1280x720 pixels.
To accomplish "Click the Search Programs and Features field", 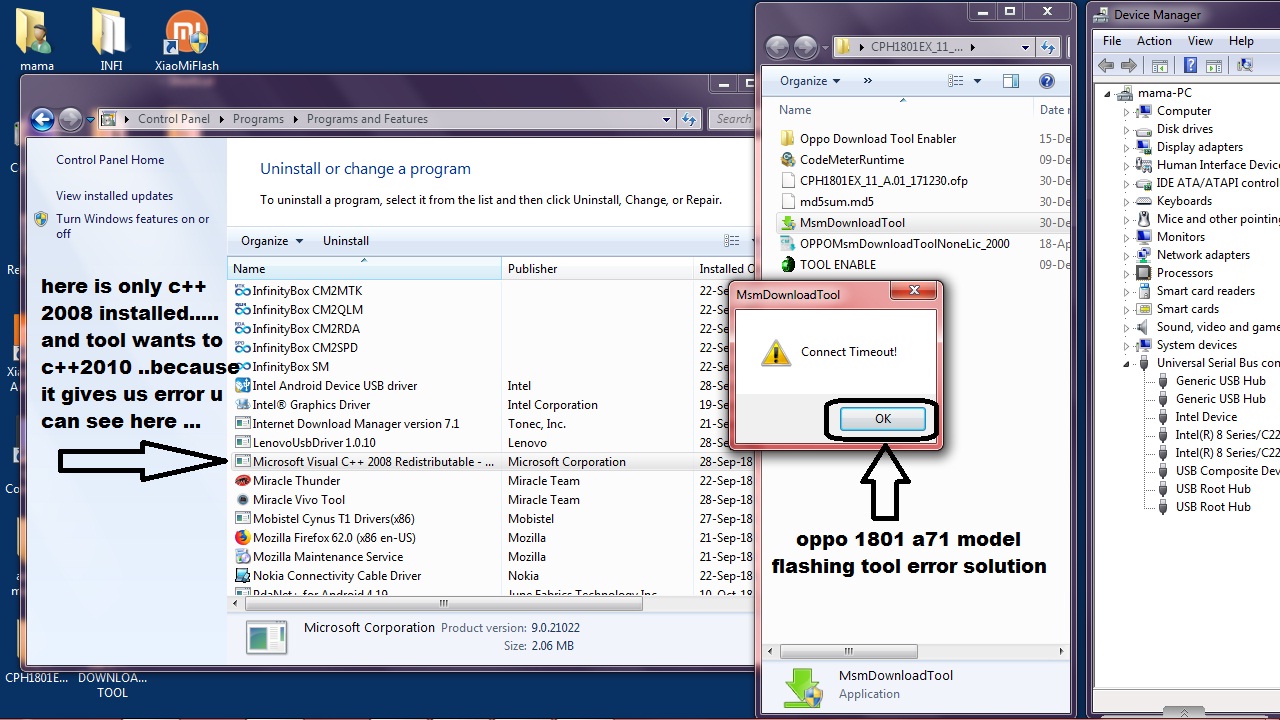I will pyautogui.click(x=733, y=119).
